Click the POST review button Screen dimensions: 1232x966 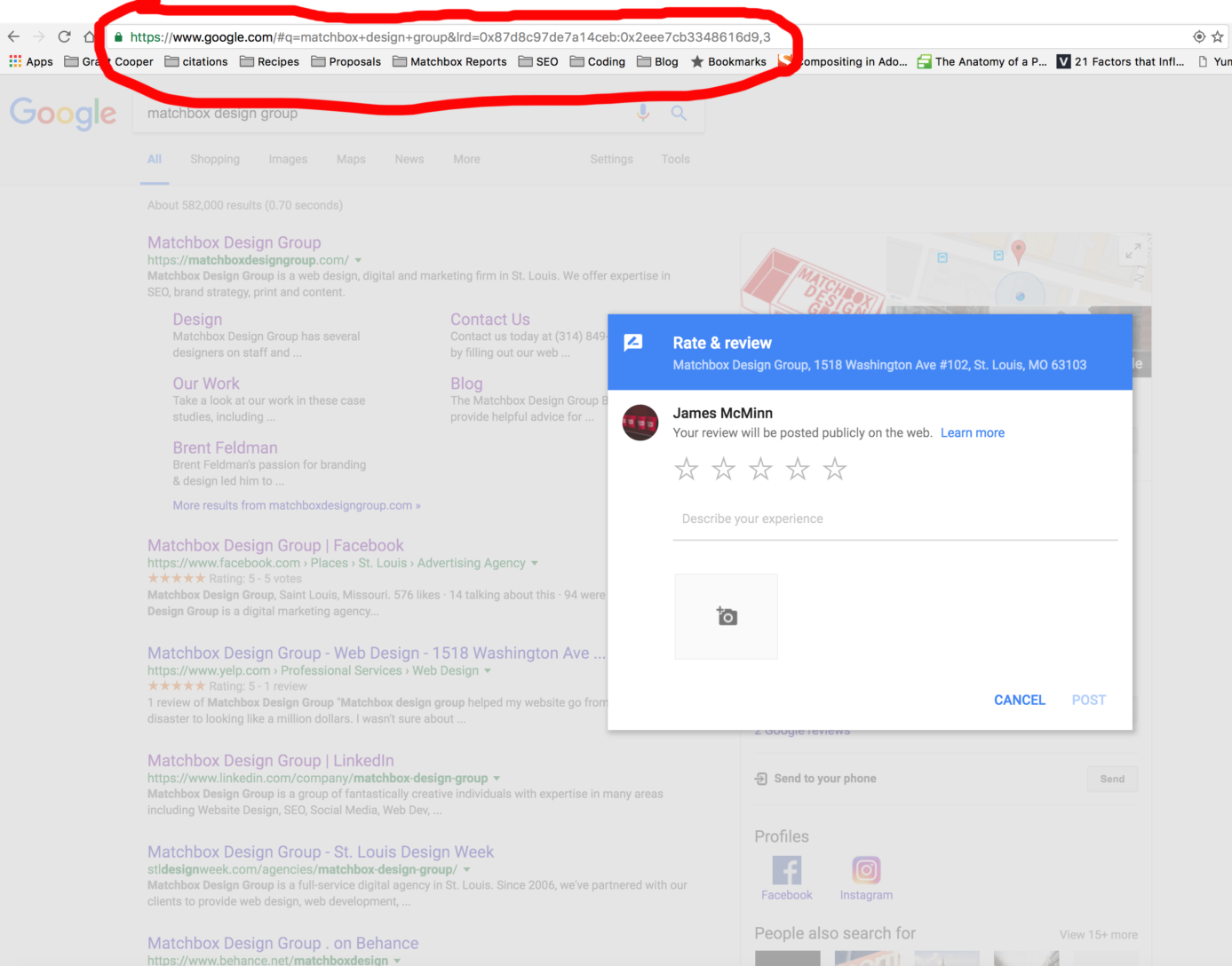pos(1089,700)
